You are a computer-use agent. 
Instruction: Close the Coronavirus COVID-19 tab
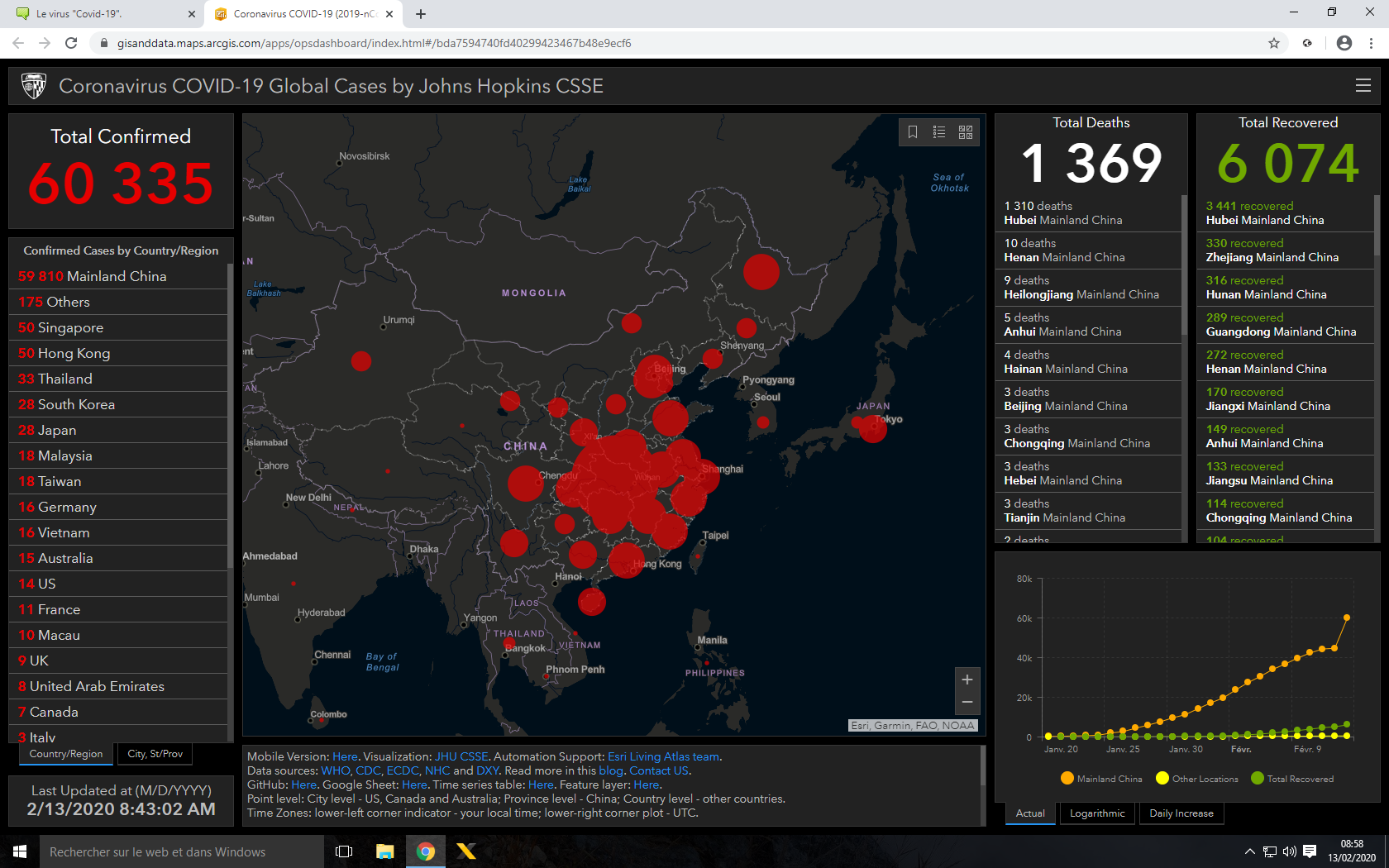tap(389, 14)
